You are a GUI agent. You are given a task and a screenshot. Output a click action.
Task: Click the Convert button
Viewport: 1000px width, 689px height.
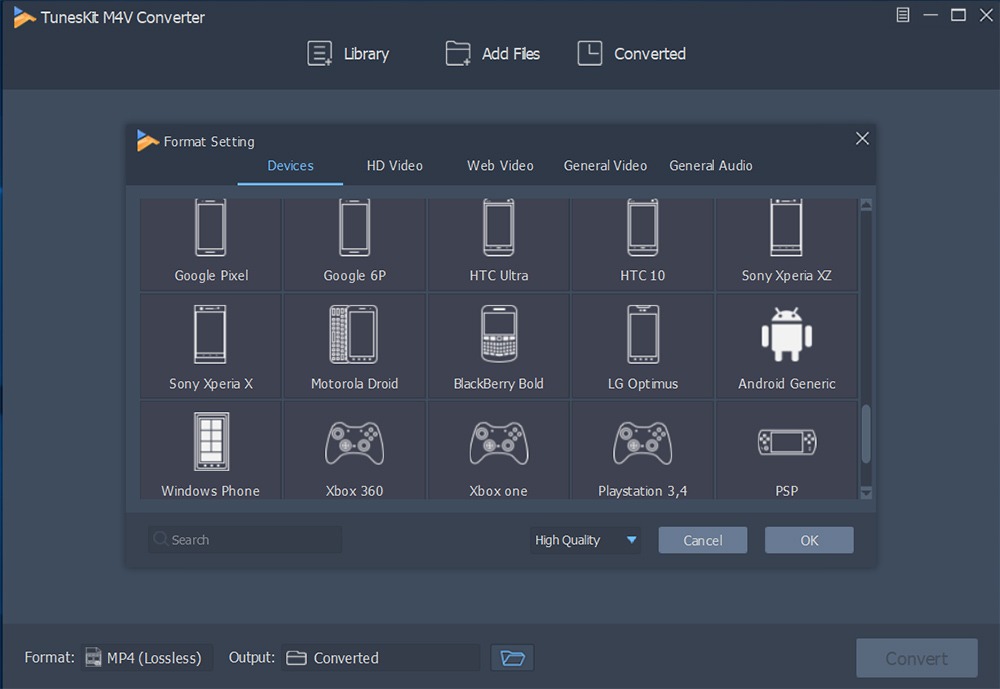[x=916, y=658]
